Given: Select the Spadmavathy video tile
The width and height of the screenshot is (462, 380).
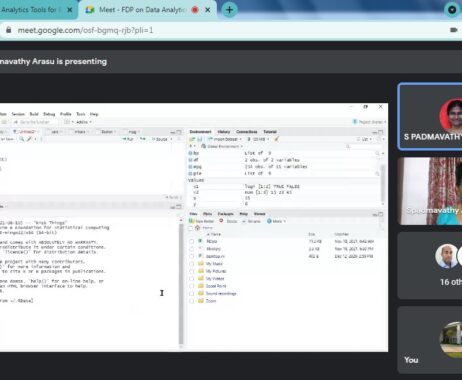Looking at the screenshot, I should point(430,191).
